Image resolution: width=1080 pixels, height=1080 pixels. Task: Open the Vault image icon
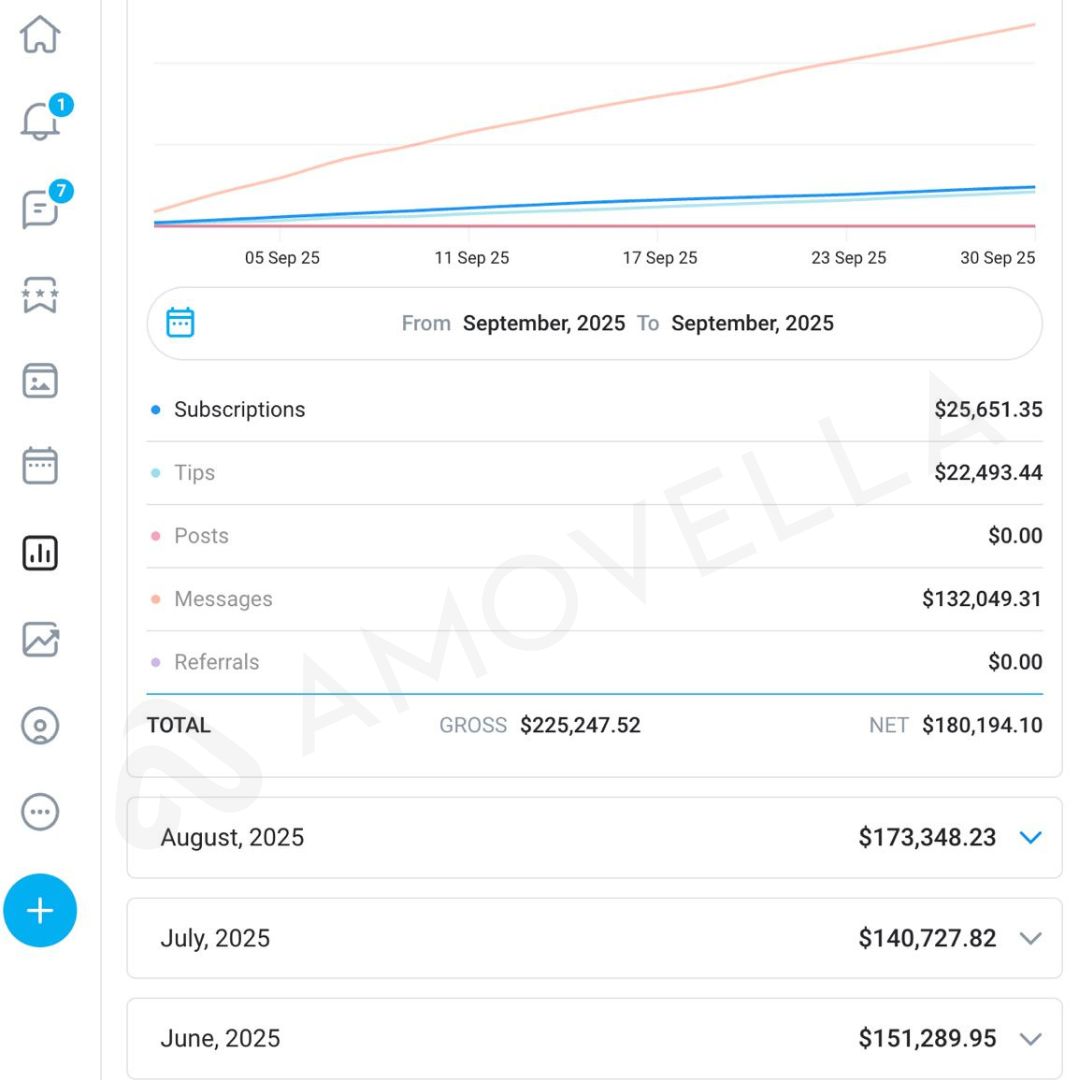pyautogui.click(x=40, y=381)
